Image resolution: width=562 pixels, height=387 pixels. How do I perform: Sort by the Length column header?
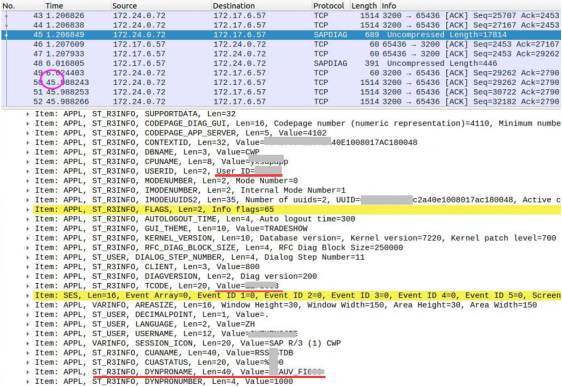click(x=364, y=6)
